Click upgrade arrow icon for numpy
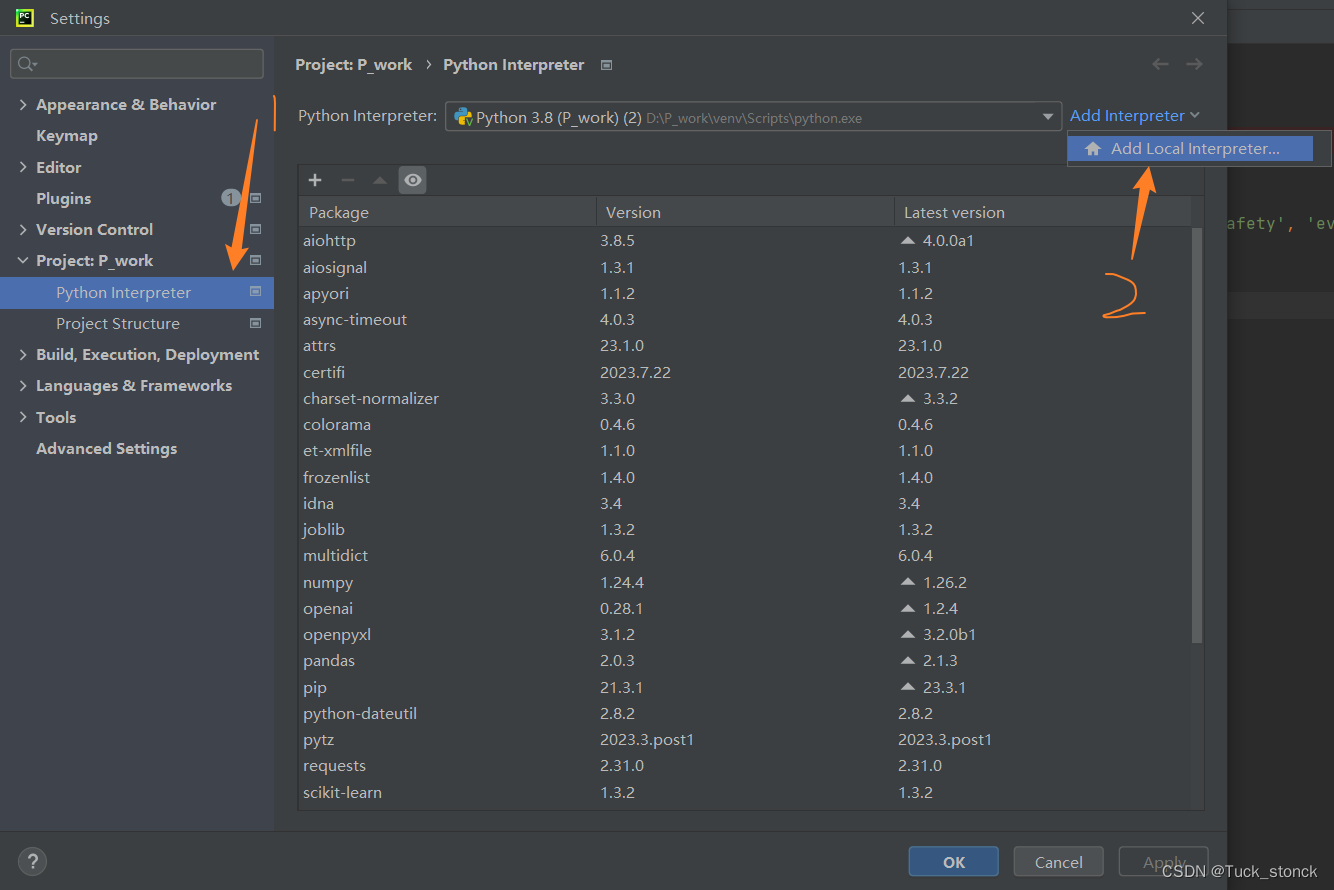The image size is (1334, 890). point(908,582)
